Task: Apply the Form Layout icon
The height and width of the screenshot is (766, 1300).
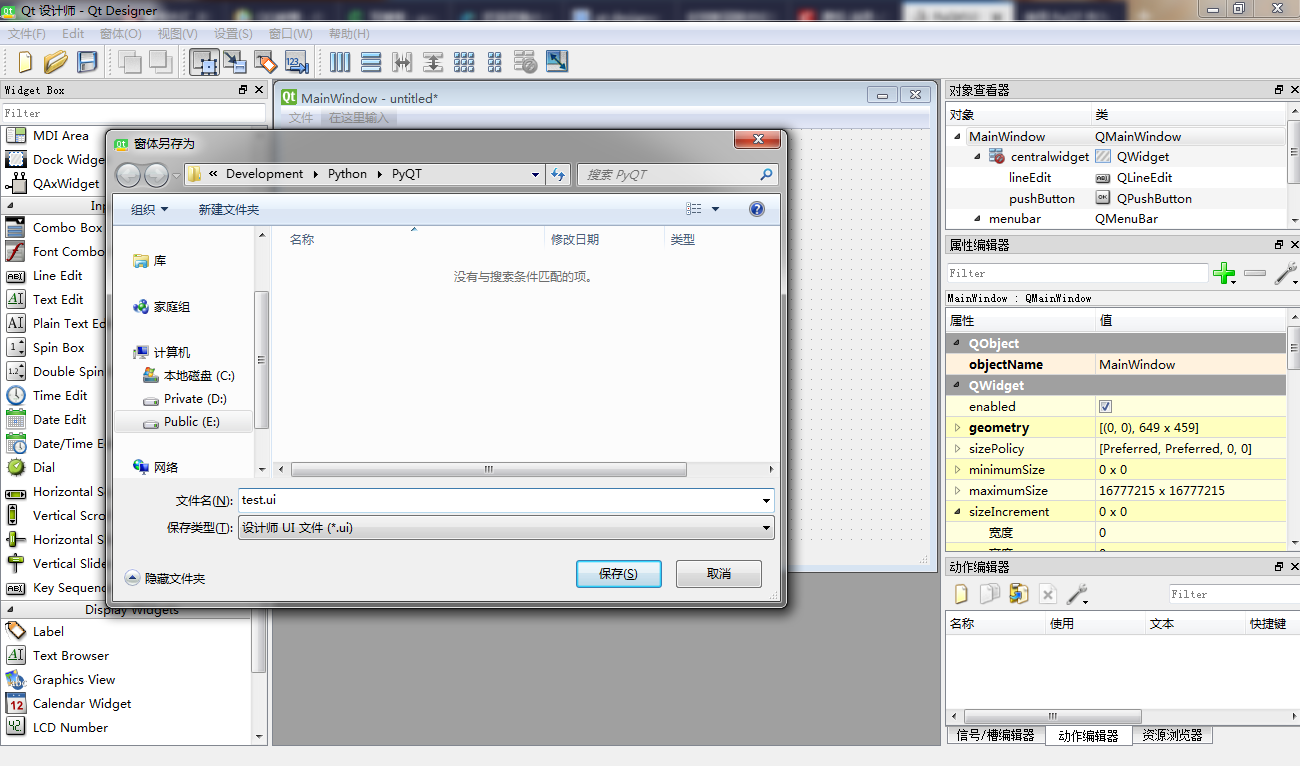Action: [x=495, y=62]
